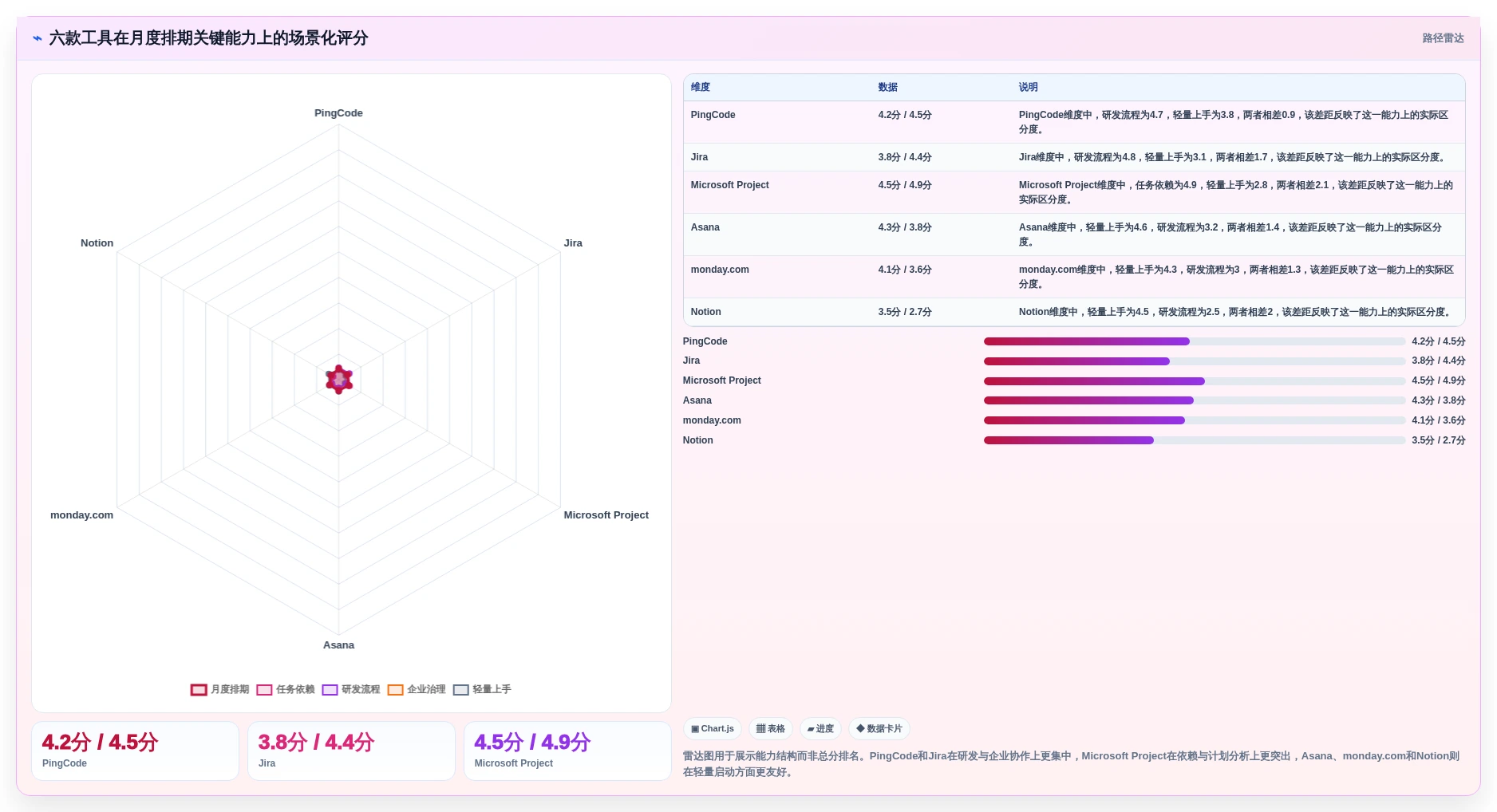Click the monday.com progress bar
This screenshot has height=812, width=1497.
(x=1195, y=420)
